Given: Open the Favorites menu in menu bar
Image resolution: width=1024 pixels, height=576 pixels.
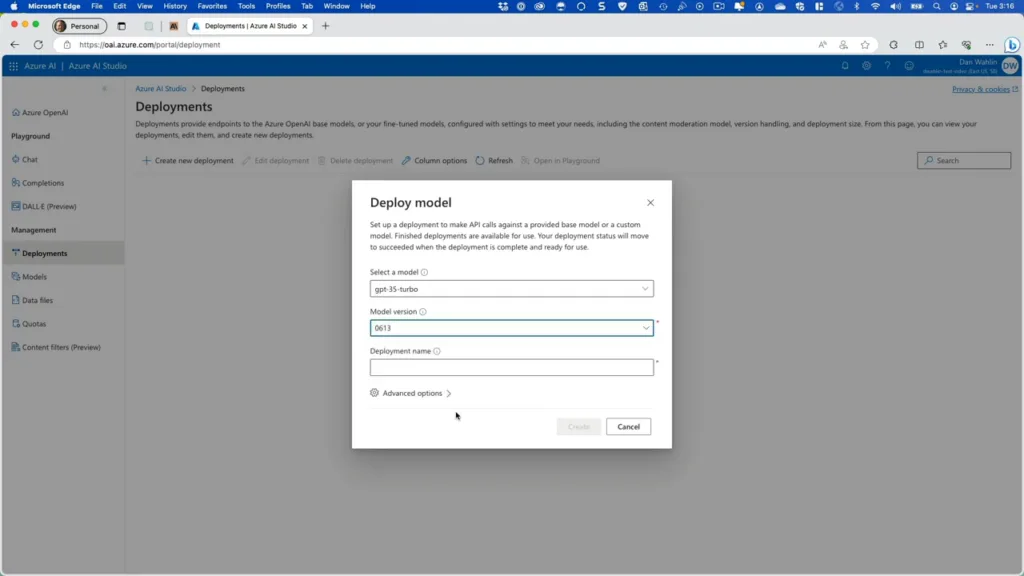Looking at the screenshot, I should (211, 6).
